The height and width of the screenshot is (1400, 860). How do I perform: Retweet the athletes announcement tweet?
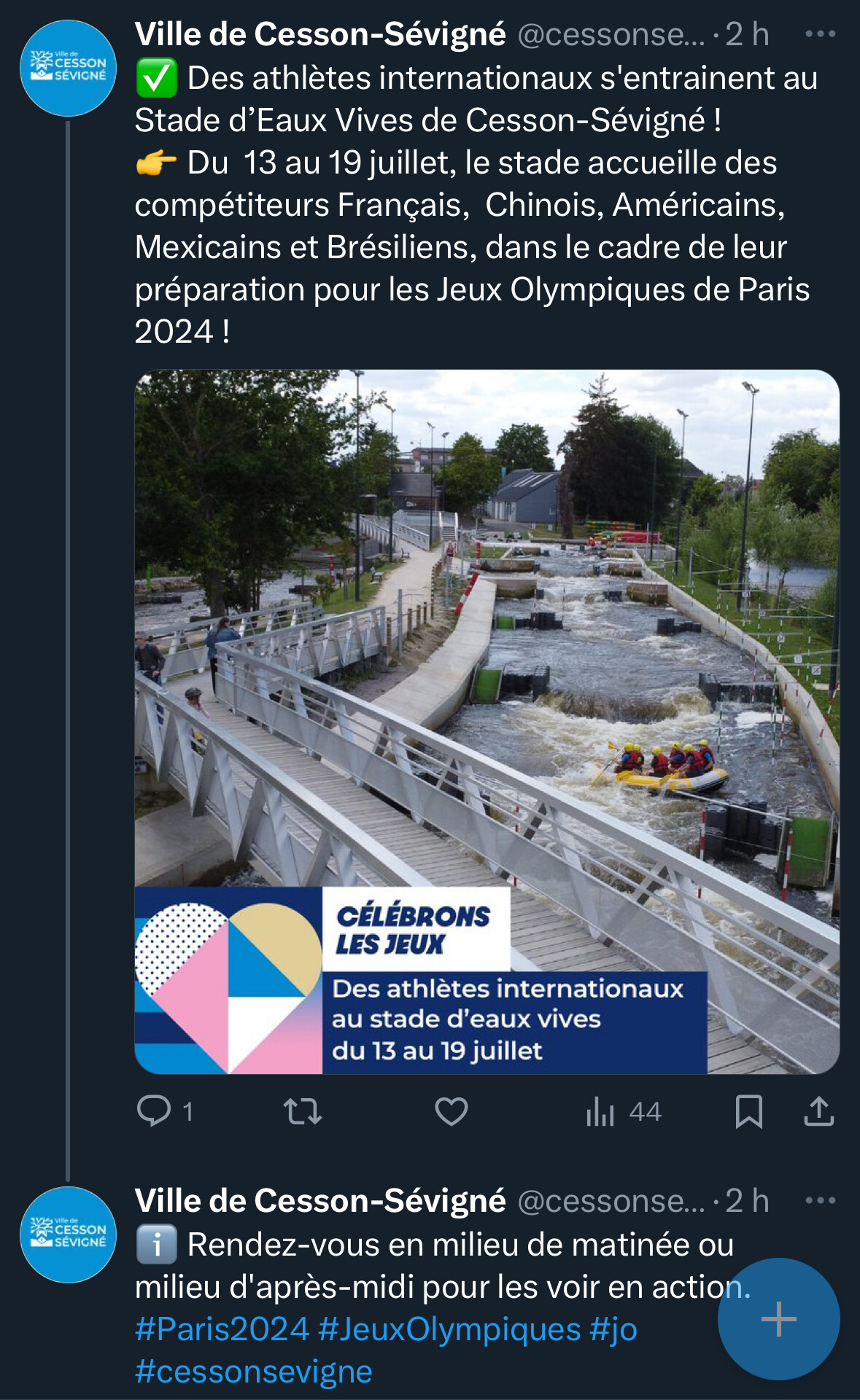click(303, 1111)
